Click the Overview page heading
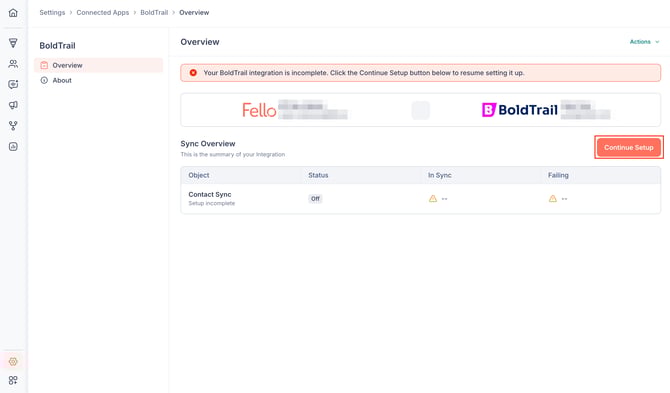670x393 pixels. pos(200,42)
